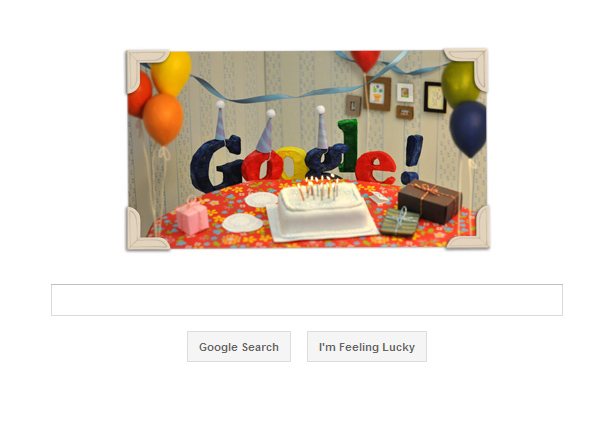The width and height of the screenshot is (616, 425).
Task: Click the green letter l in the doodle
Action: click(x=348, y=145)
